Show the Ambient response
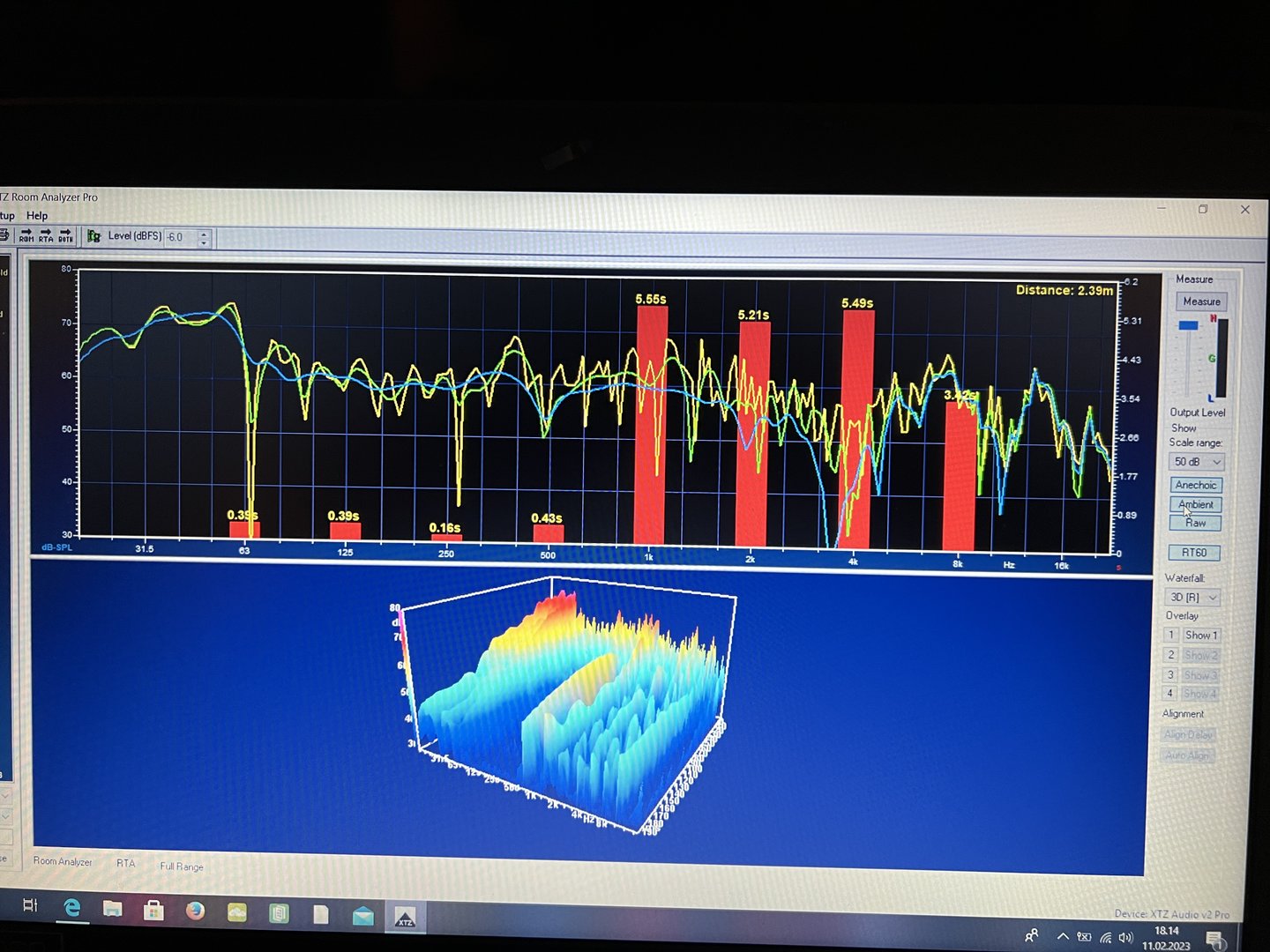Image resolution: width=1270 pixels, height=952 pixels. (1196, 504)
